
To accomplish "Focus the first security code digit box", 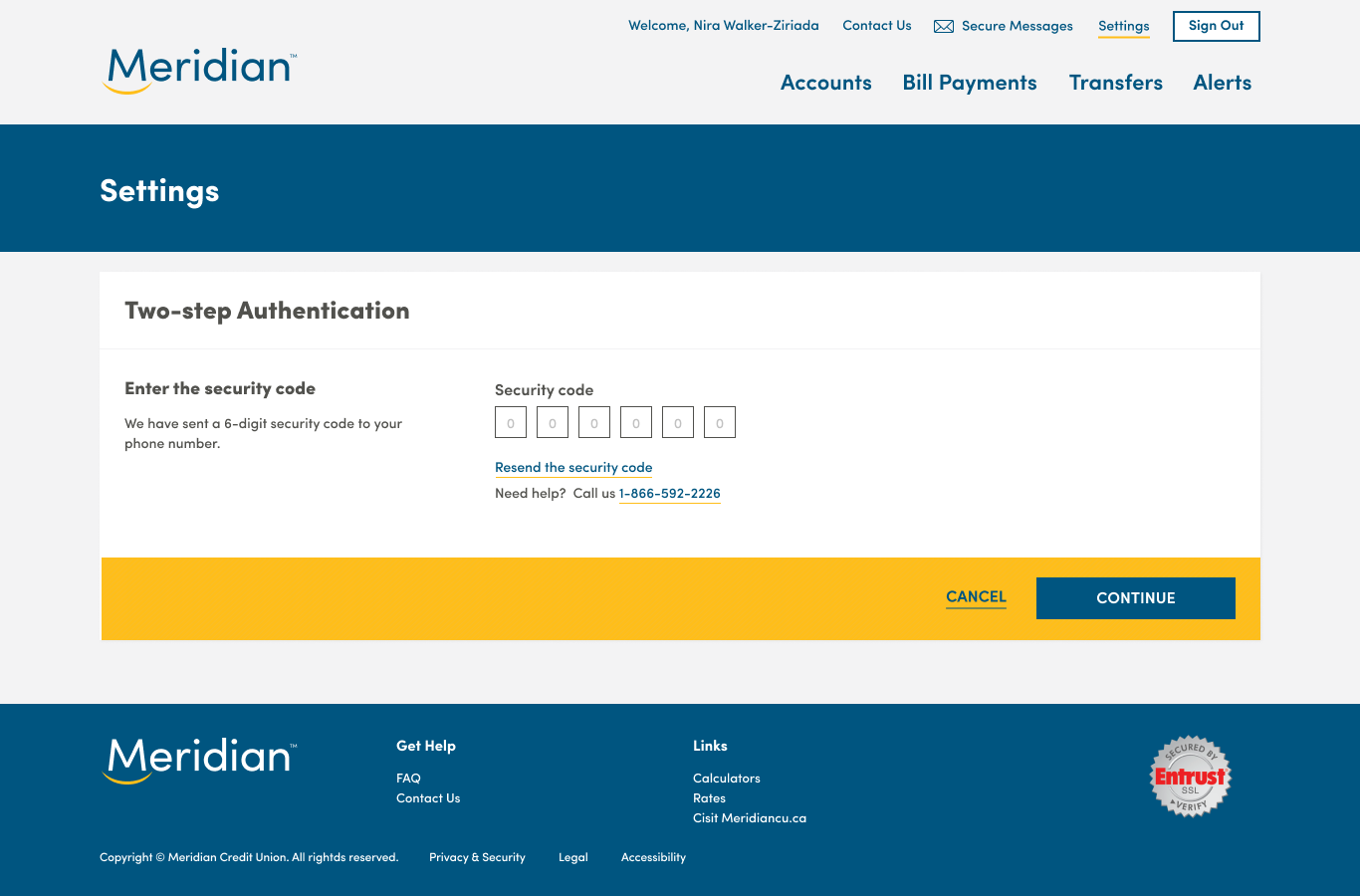I will tap(511, 422).
